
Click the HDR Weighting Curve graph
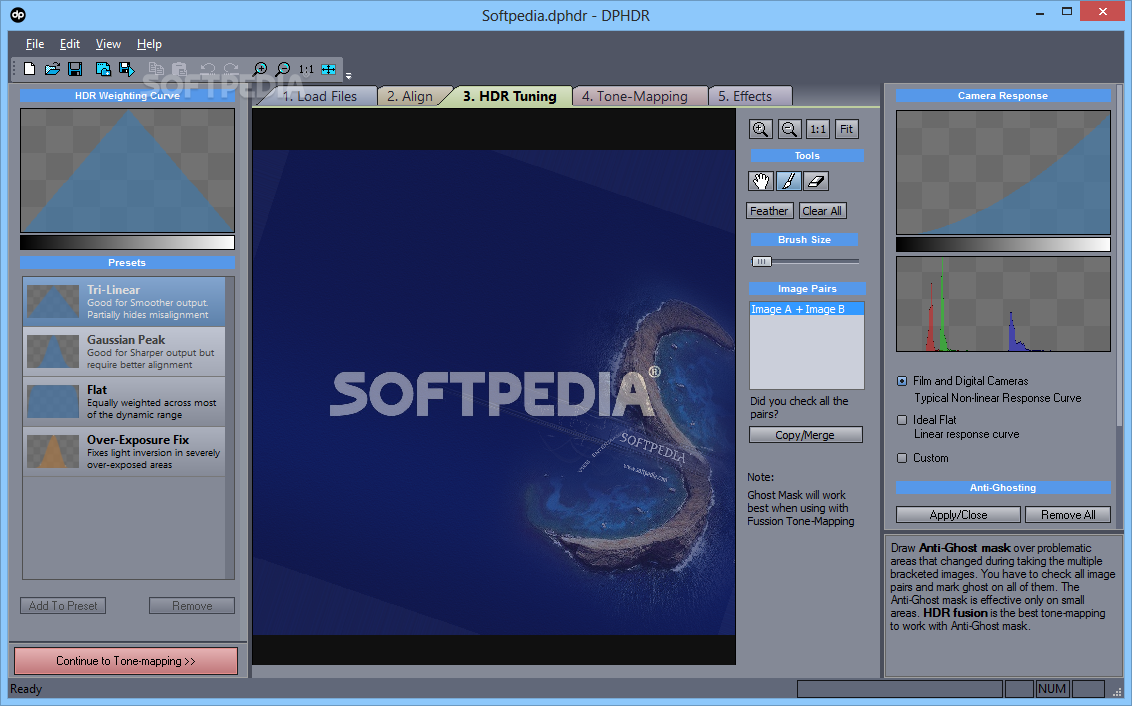click(127, 170)
